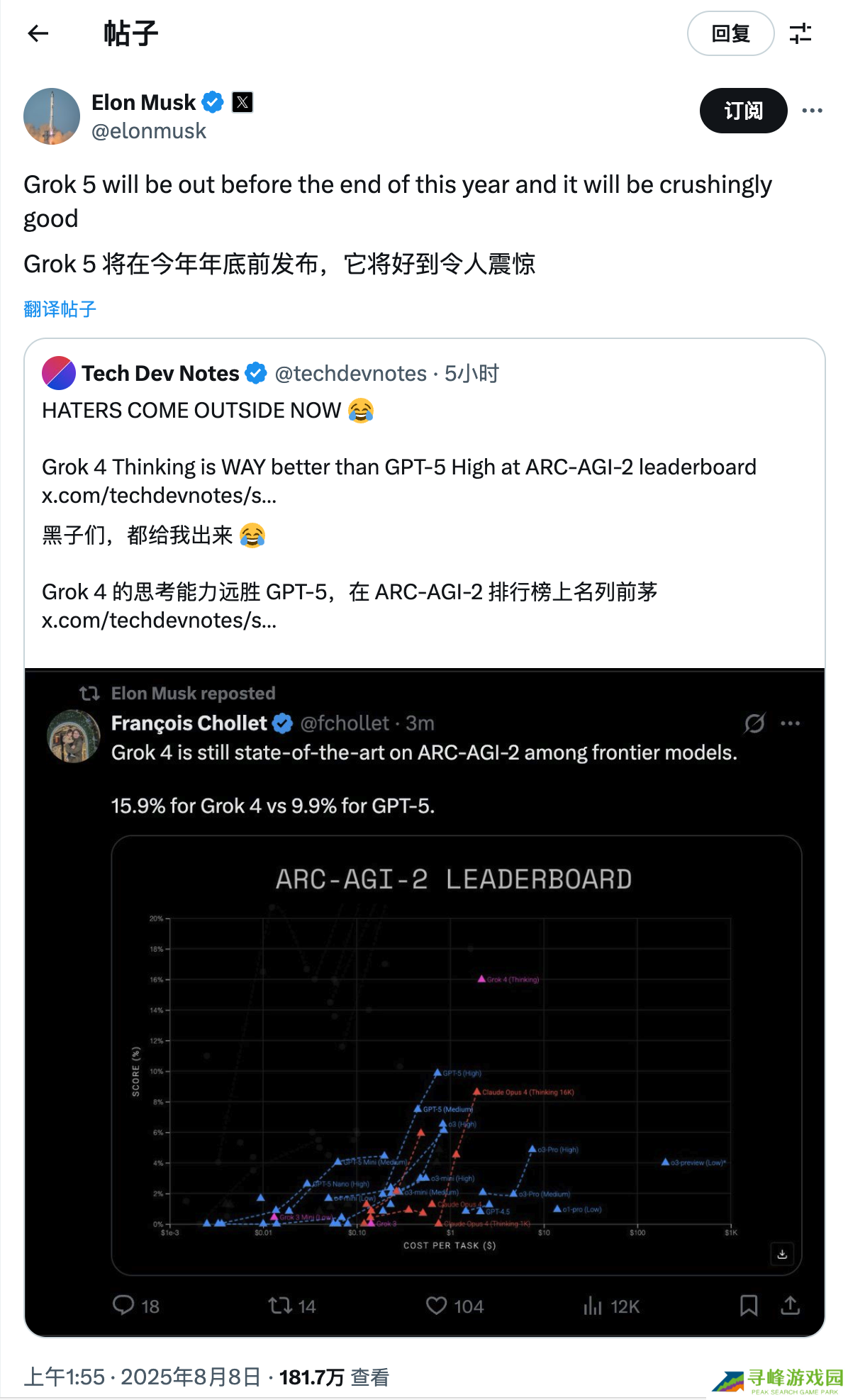Click the back arrow icon
The image size is (848, 1400).
38,33
